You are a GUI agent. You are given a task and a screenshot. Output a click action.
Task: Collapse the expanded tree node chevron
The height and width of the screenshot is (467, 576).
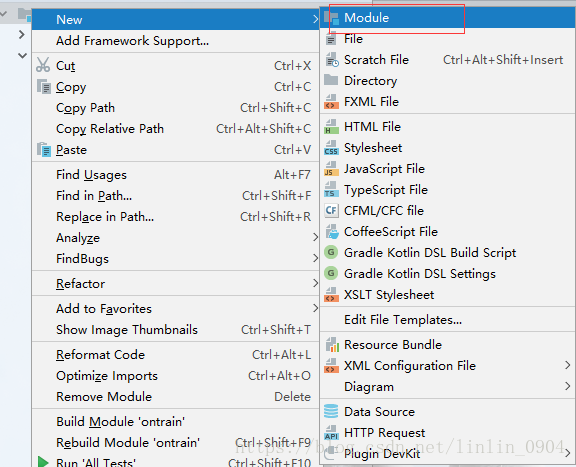click(22, 56)
